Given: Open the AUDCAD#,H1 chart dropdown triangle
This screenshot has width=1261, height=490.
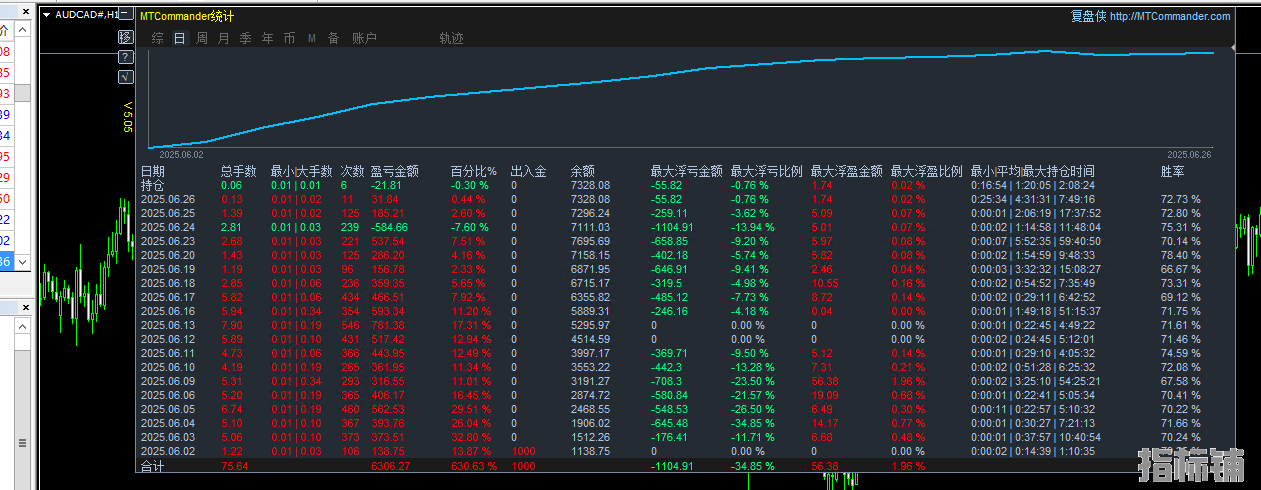Looking at the screenshot, I should (46, 15).
